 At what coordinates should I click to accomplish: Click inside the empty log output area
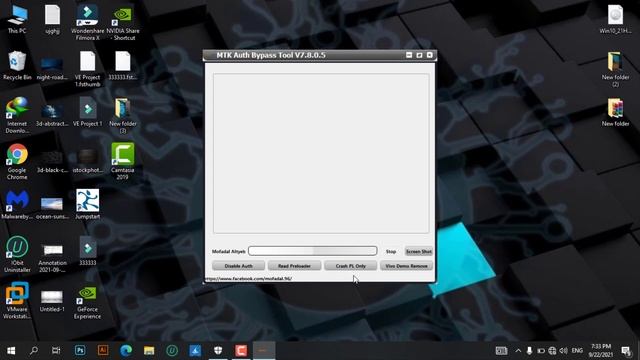321,153
